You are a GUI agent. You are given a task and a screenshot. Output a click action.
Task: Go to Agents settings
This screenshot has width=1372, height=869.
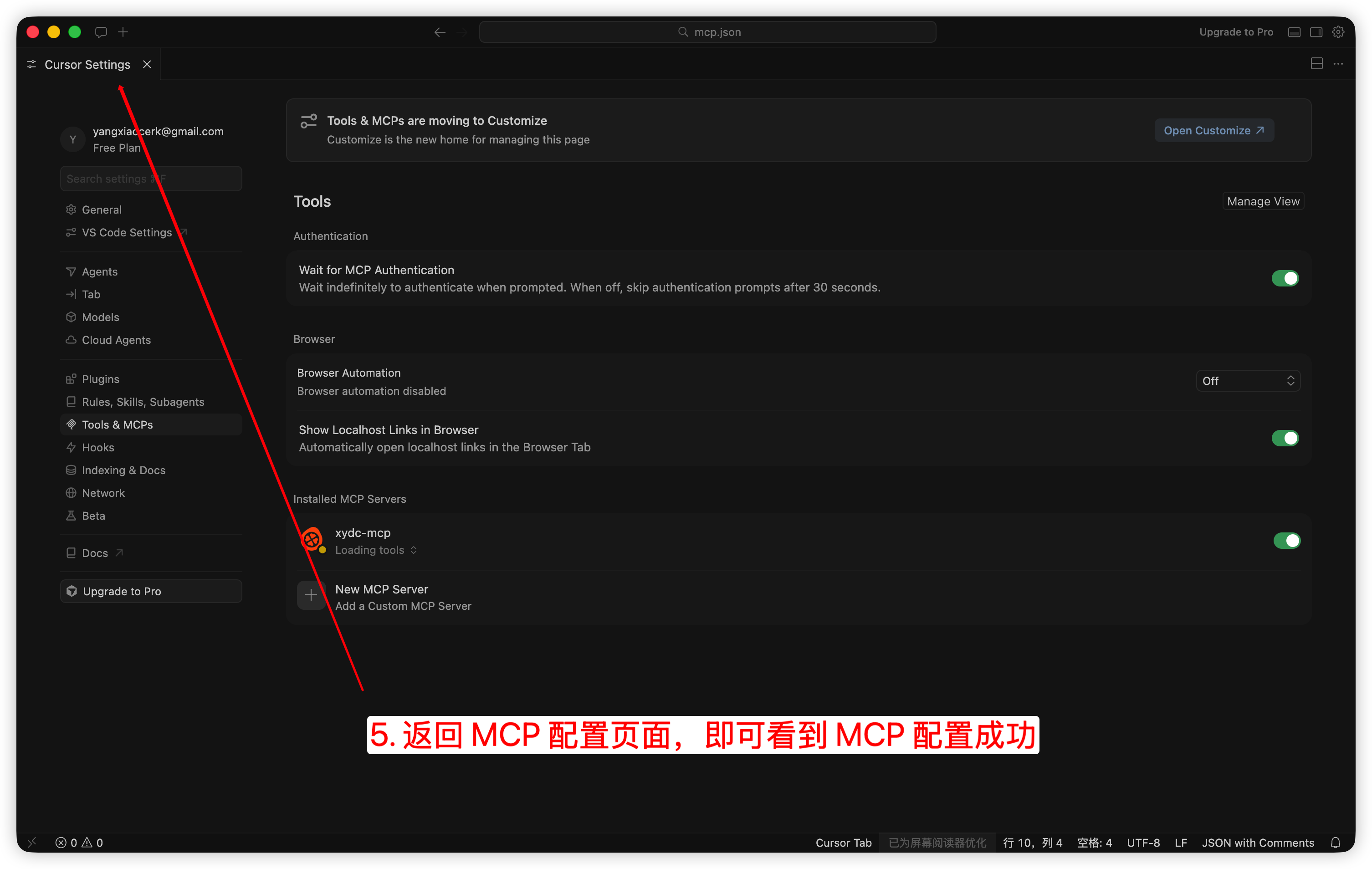coord(151,272)
